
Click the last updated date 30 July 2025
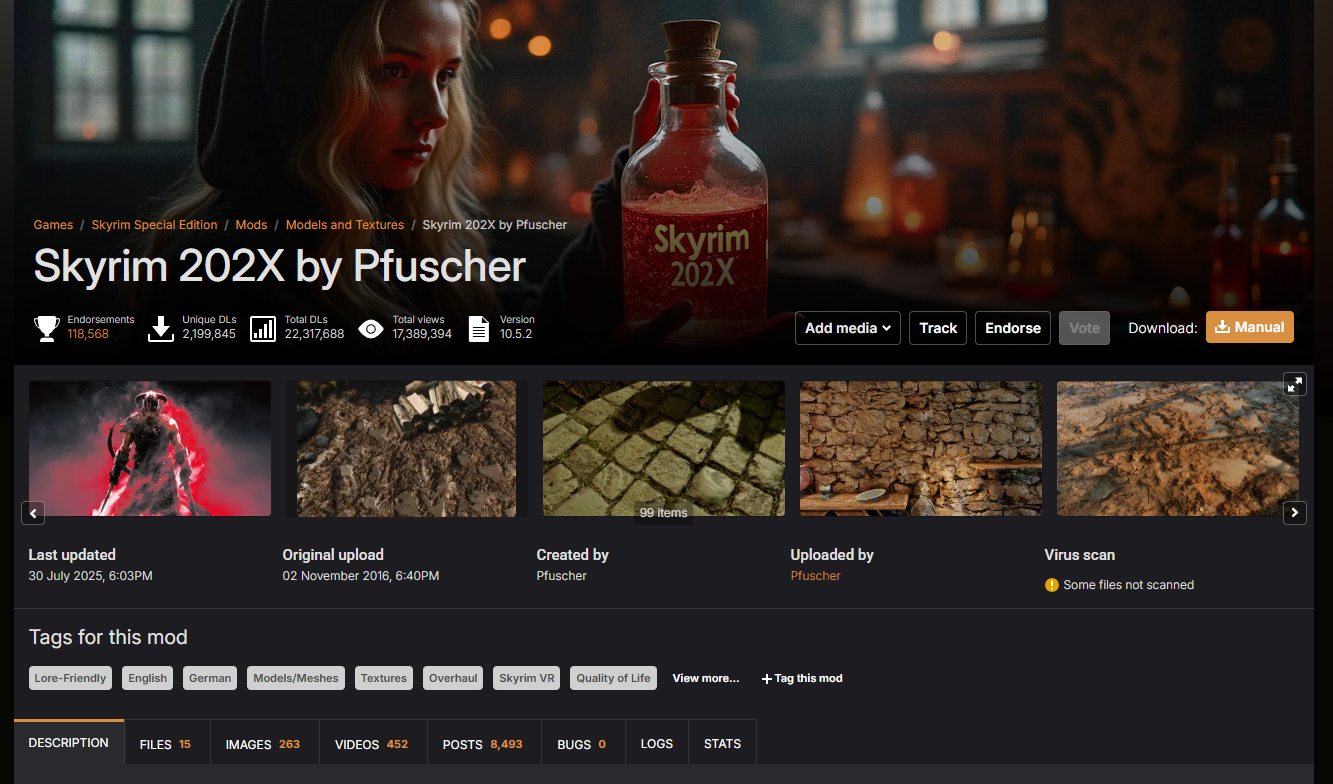[91, 576]
